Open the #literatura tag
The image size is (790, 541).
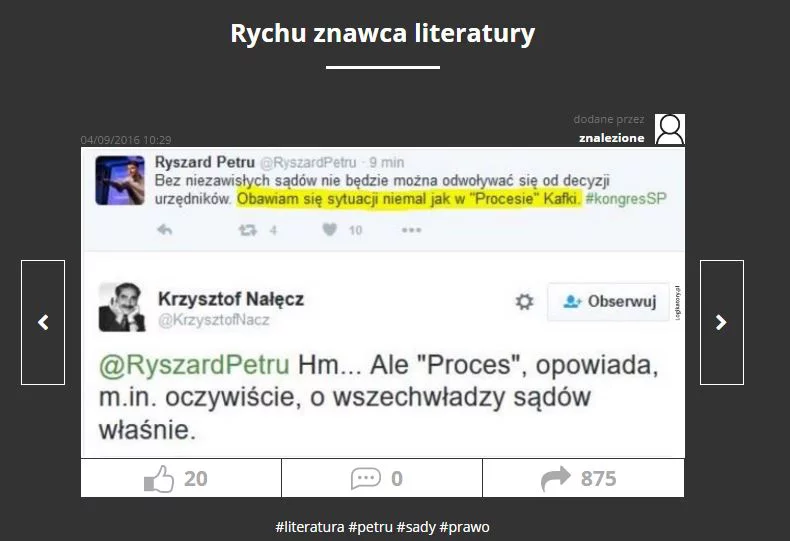pyautogui.click(x=310, y=527)
